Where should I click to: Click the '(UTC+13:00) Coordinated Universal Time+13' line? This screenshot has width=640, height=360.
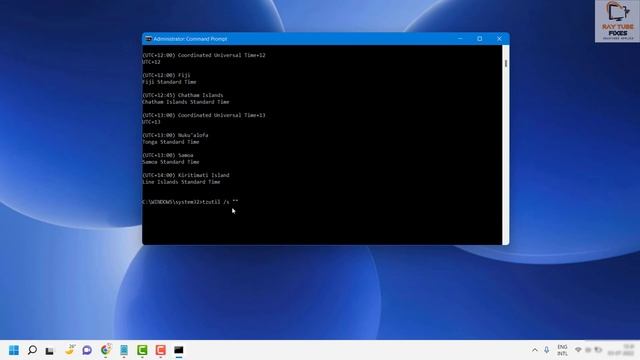pyautogui.click(x=204, y=115)
